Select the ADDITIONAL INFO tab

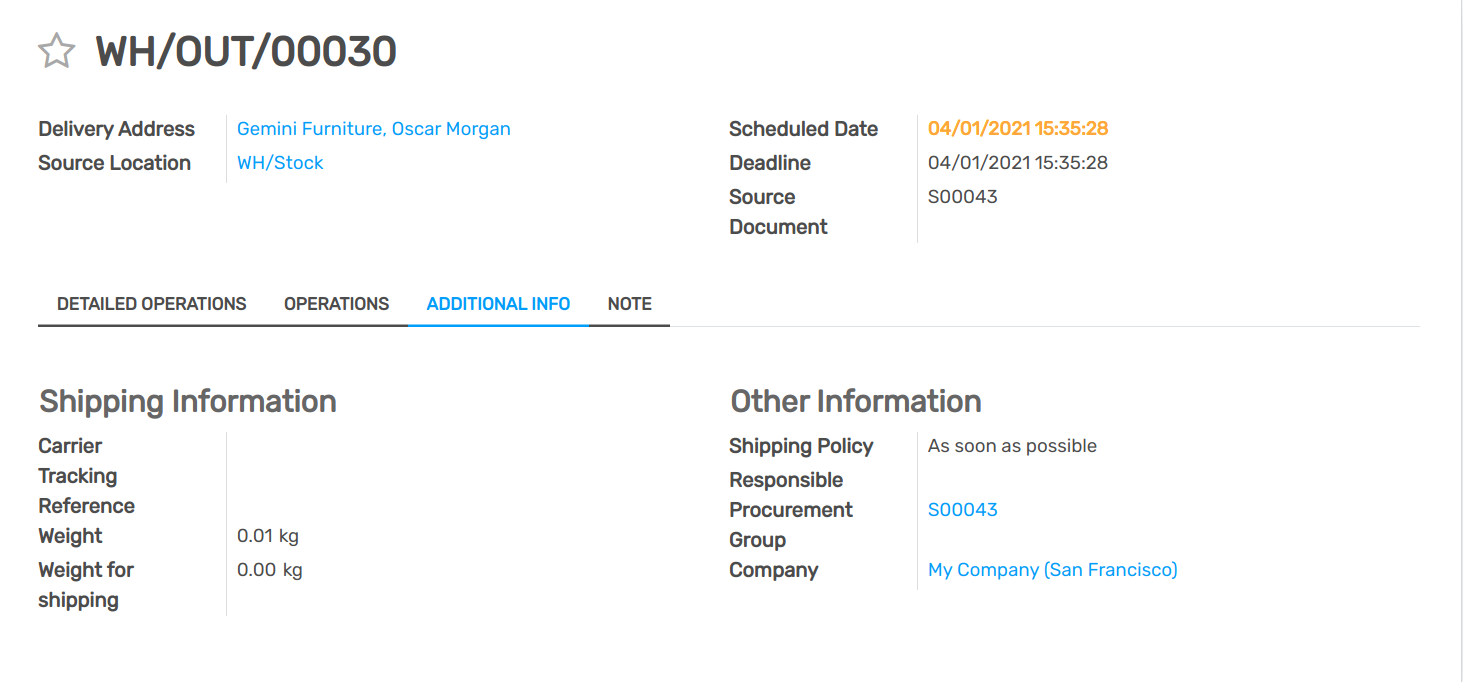[498, 303]
